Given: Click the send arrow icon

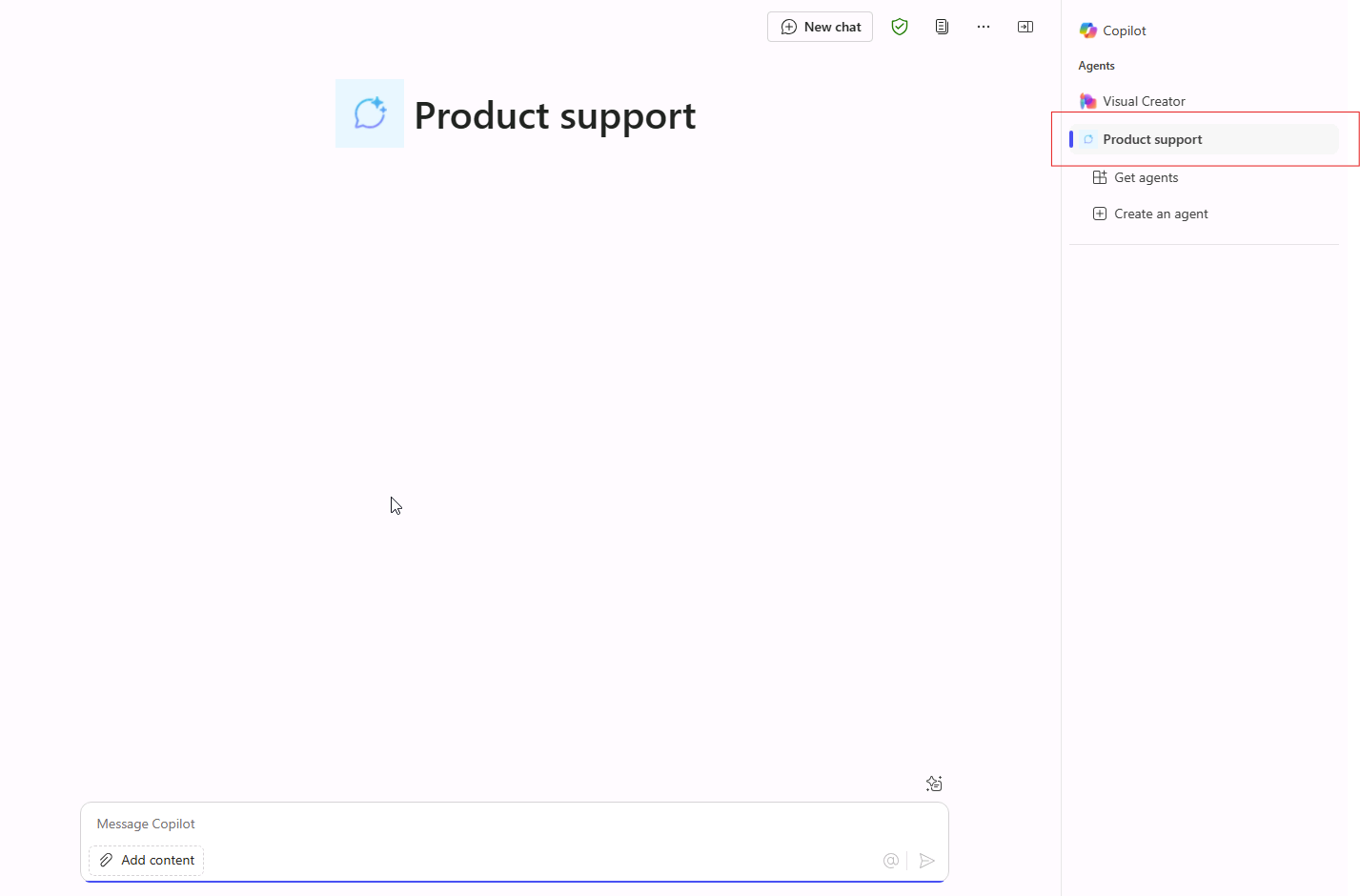Looking at the screenshot, I should pos(927,861).
